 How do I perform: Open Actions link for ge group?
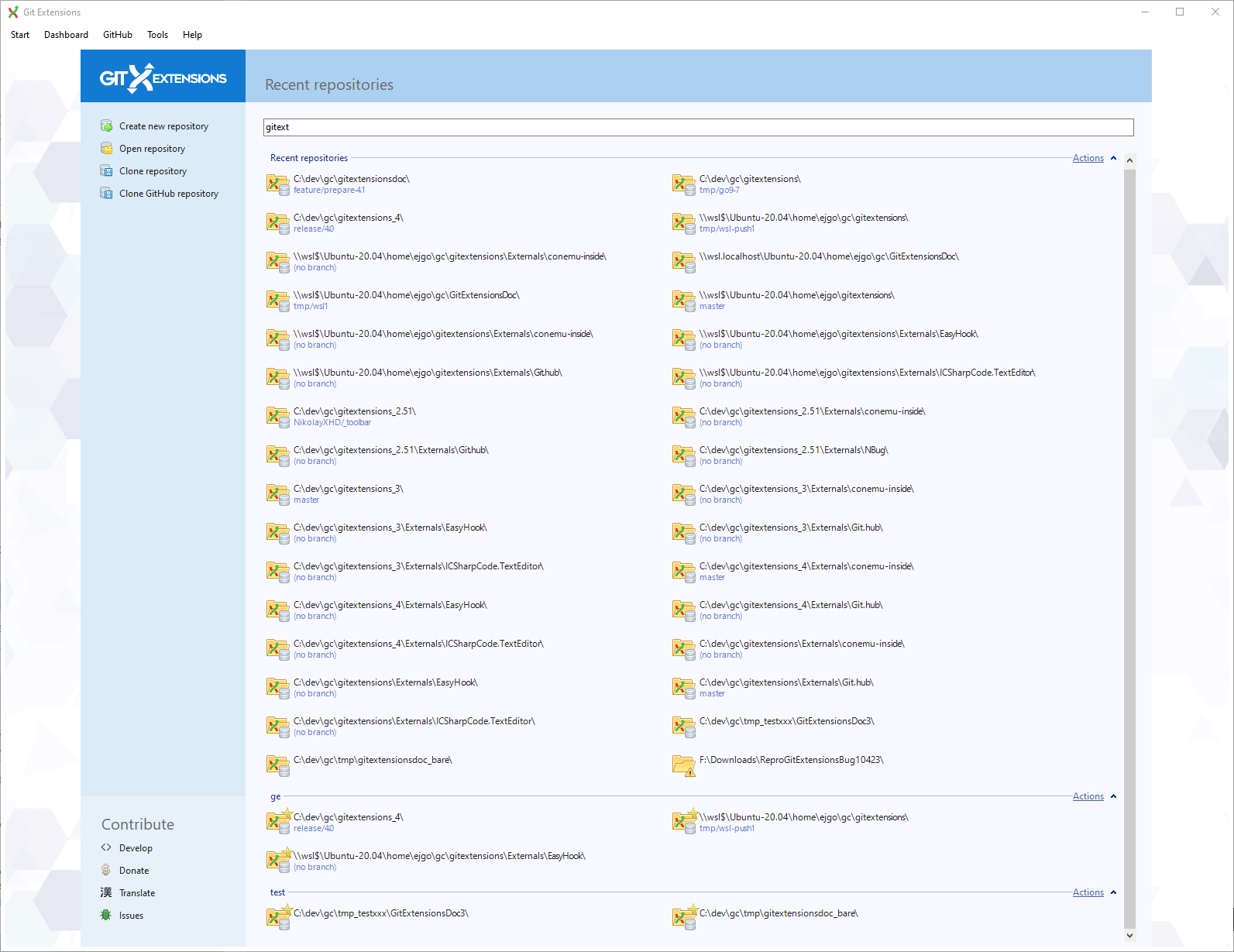tap(1088, 796)
